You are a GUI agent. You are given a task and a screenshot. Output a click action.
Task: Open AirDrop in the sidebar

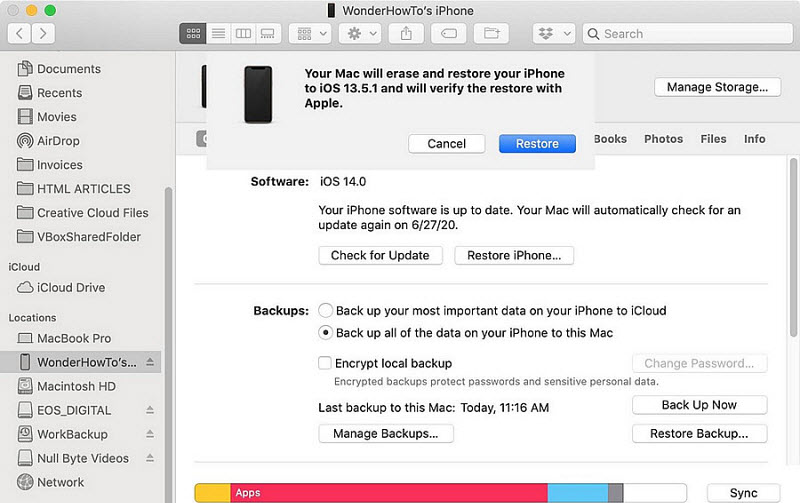(x=48, y=141)
